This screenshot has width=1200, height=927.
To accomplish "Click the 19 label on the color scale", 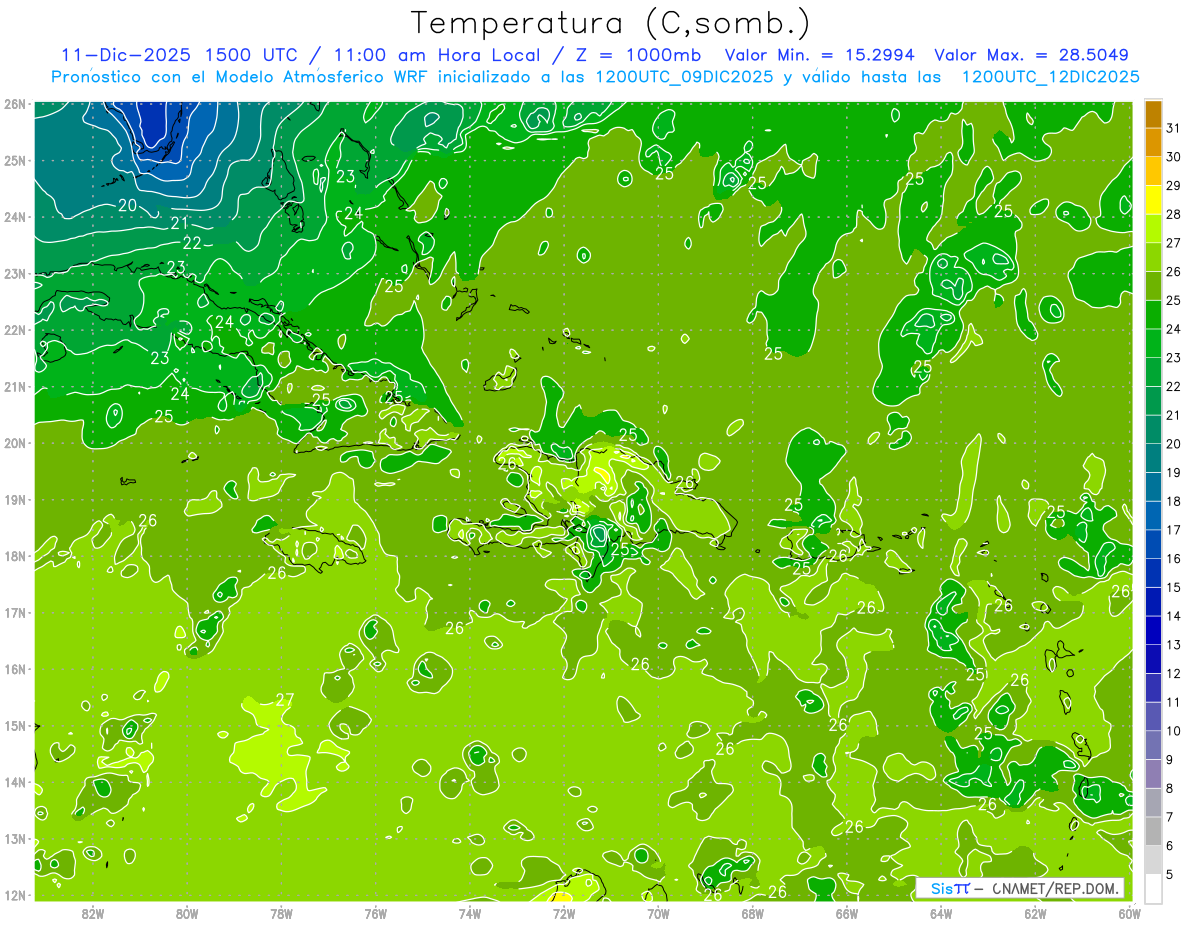I will (x=1174, y=473).
